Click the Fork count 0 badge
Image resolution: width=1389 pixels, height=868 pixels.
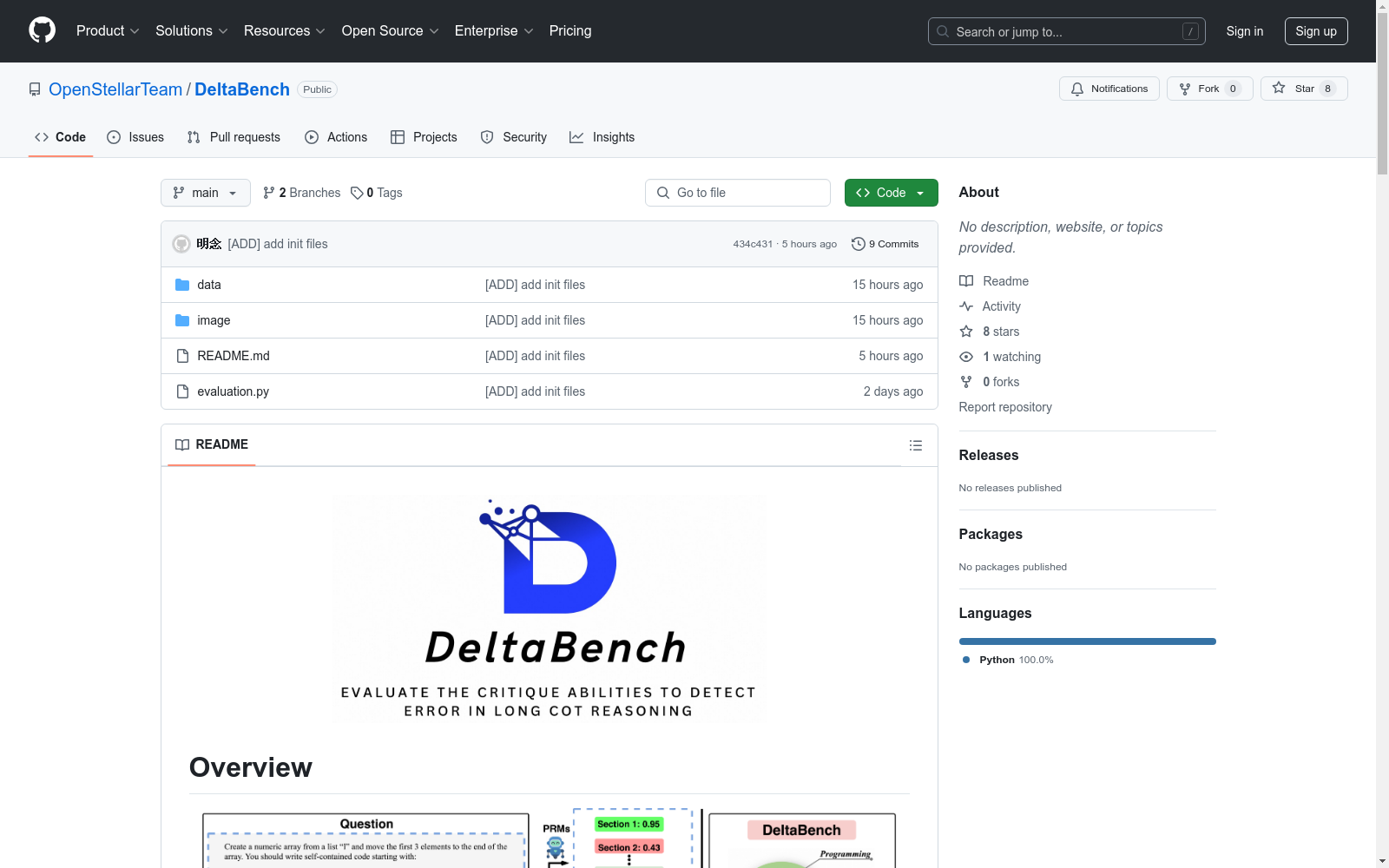tap(1233, 89)
